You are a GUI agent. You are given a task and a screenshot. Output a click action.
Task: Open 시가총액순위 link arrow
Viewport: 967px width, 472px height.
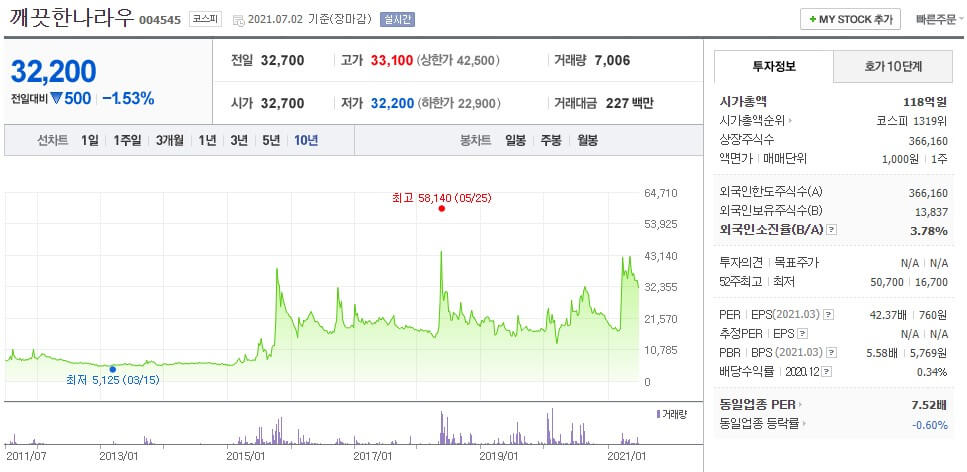791,121
